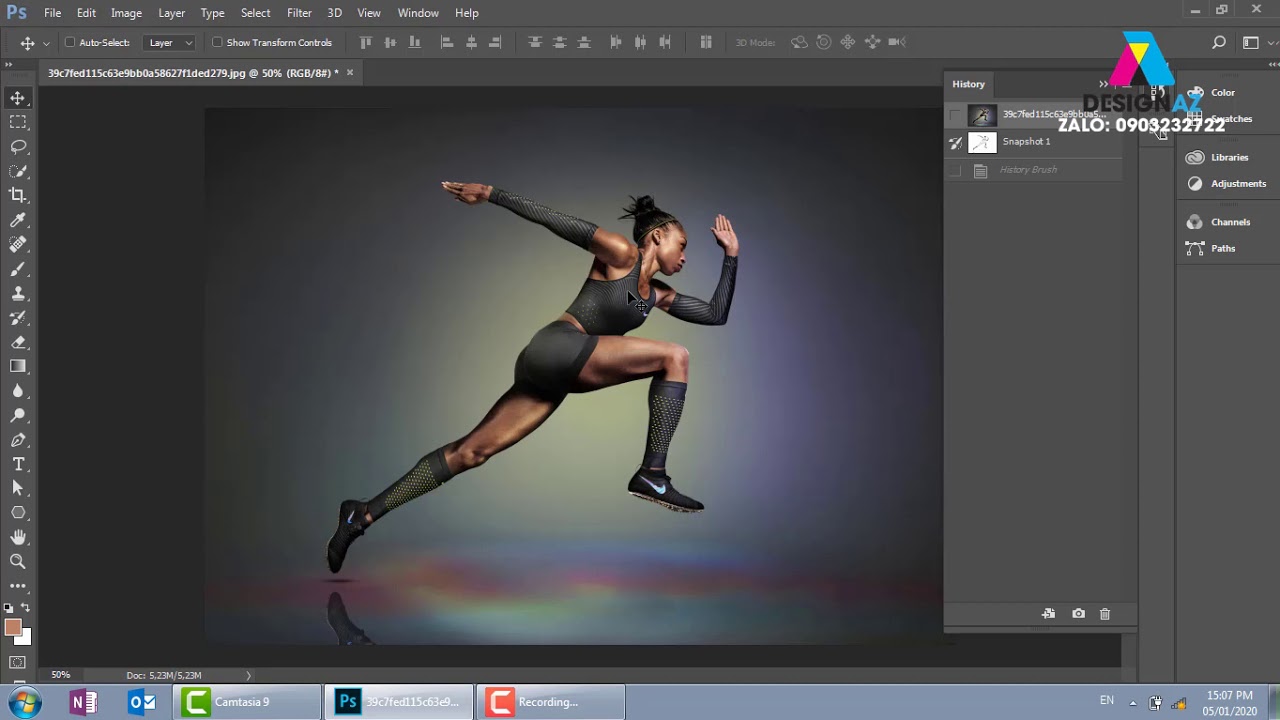Open the Filter menu

click(x=299, y=13)
